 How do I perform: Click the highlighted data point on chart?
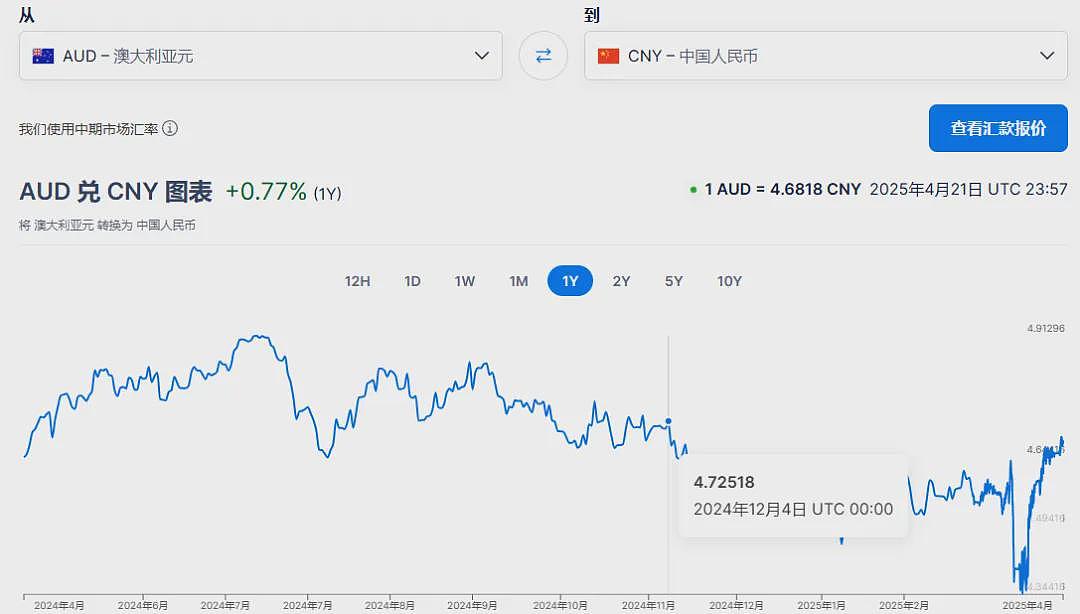668,421
